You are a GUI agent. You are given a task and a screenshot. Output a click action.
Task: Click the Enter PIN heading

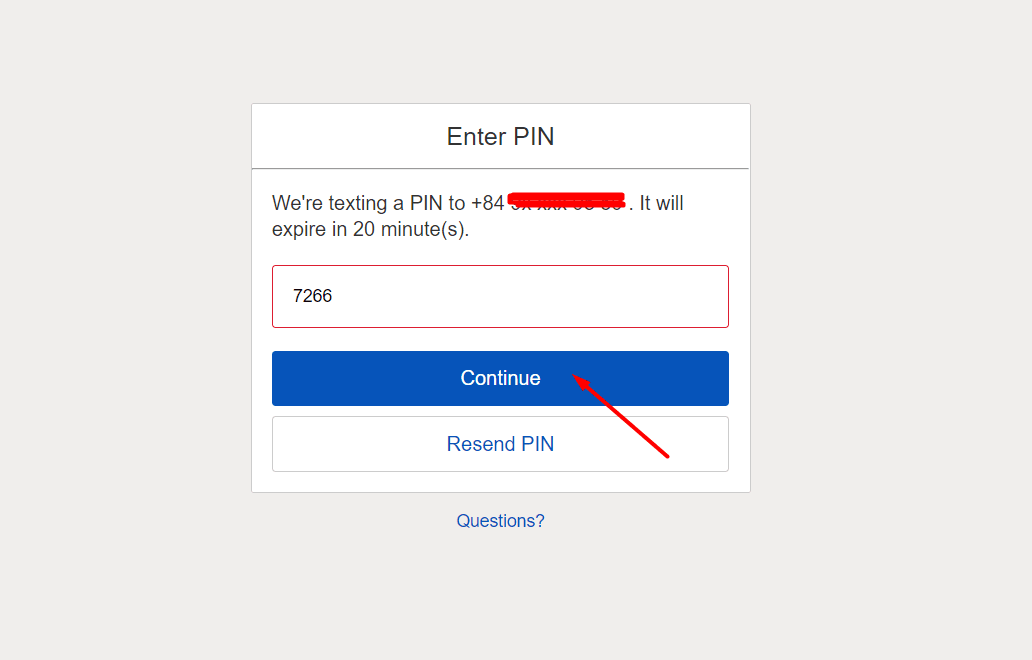[x=500, y=137]
